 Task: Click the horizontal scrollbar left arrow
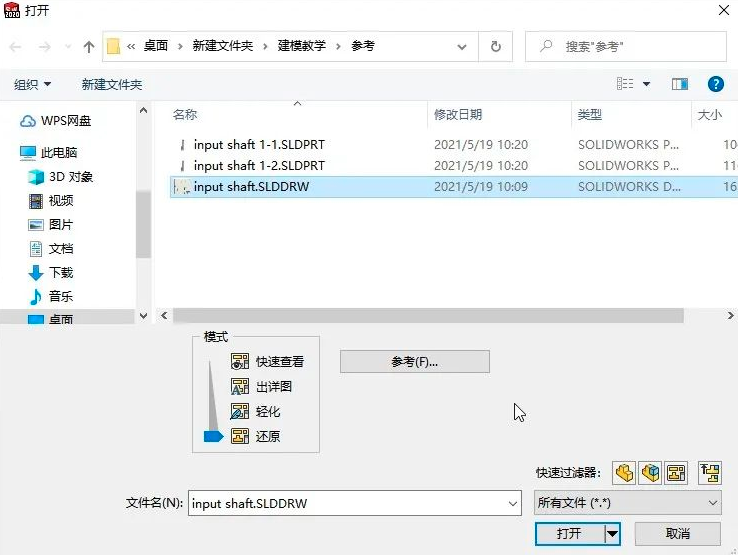click(x=164, y=315)
